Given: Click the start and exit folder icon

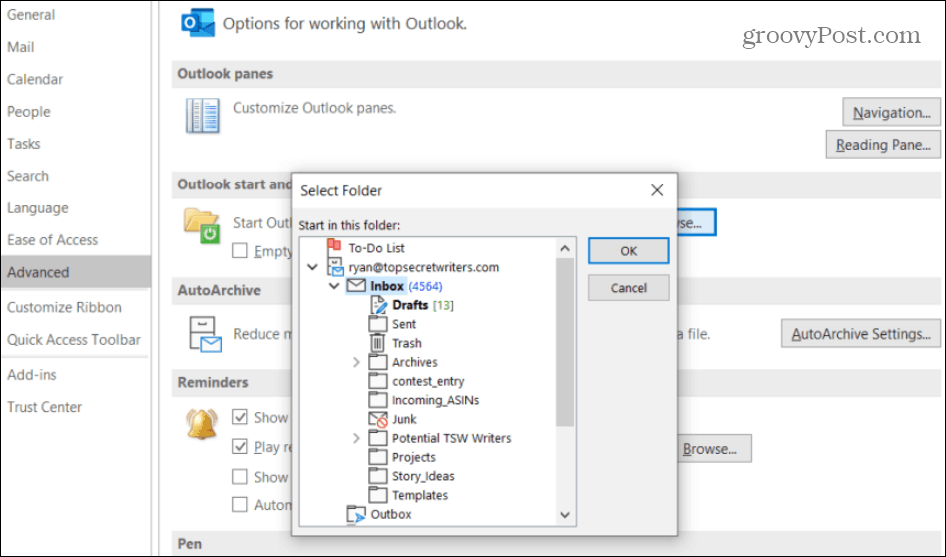Looking at the screenshot, I should (x=202, y=226).
